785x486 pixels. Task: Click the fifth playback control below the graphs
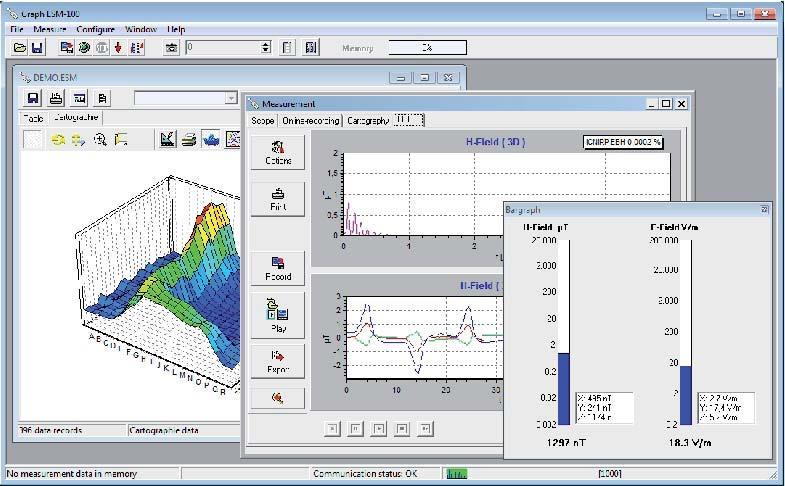tap(425, 428)
